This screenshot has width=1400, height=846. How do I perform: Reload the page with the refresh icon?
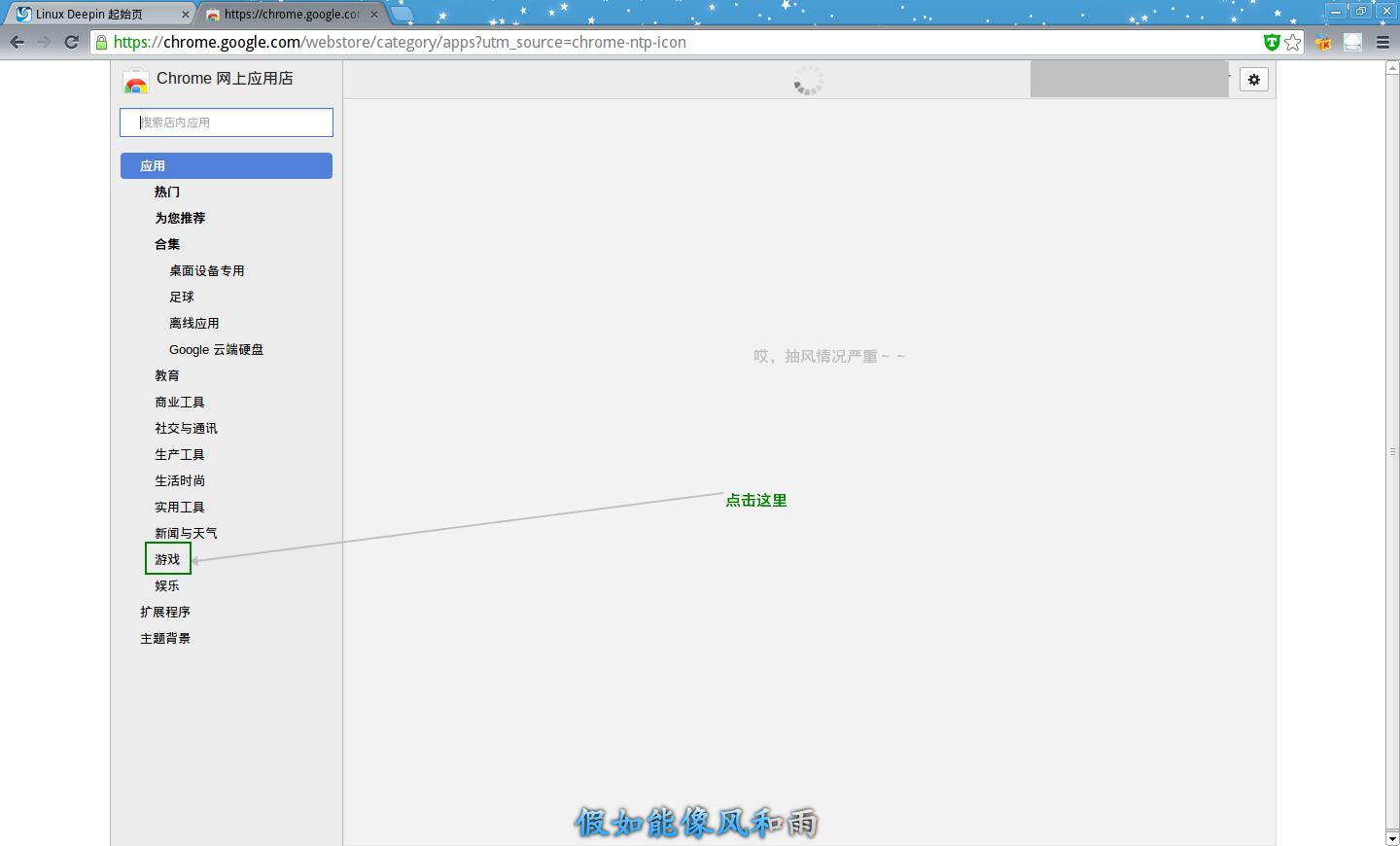pos(71,42)
